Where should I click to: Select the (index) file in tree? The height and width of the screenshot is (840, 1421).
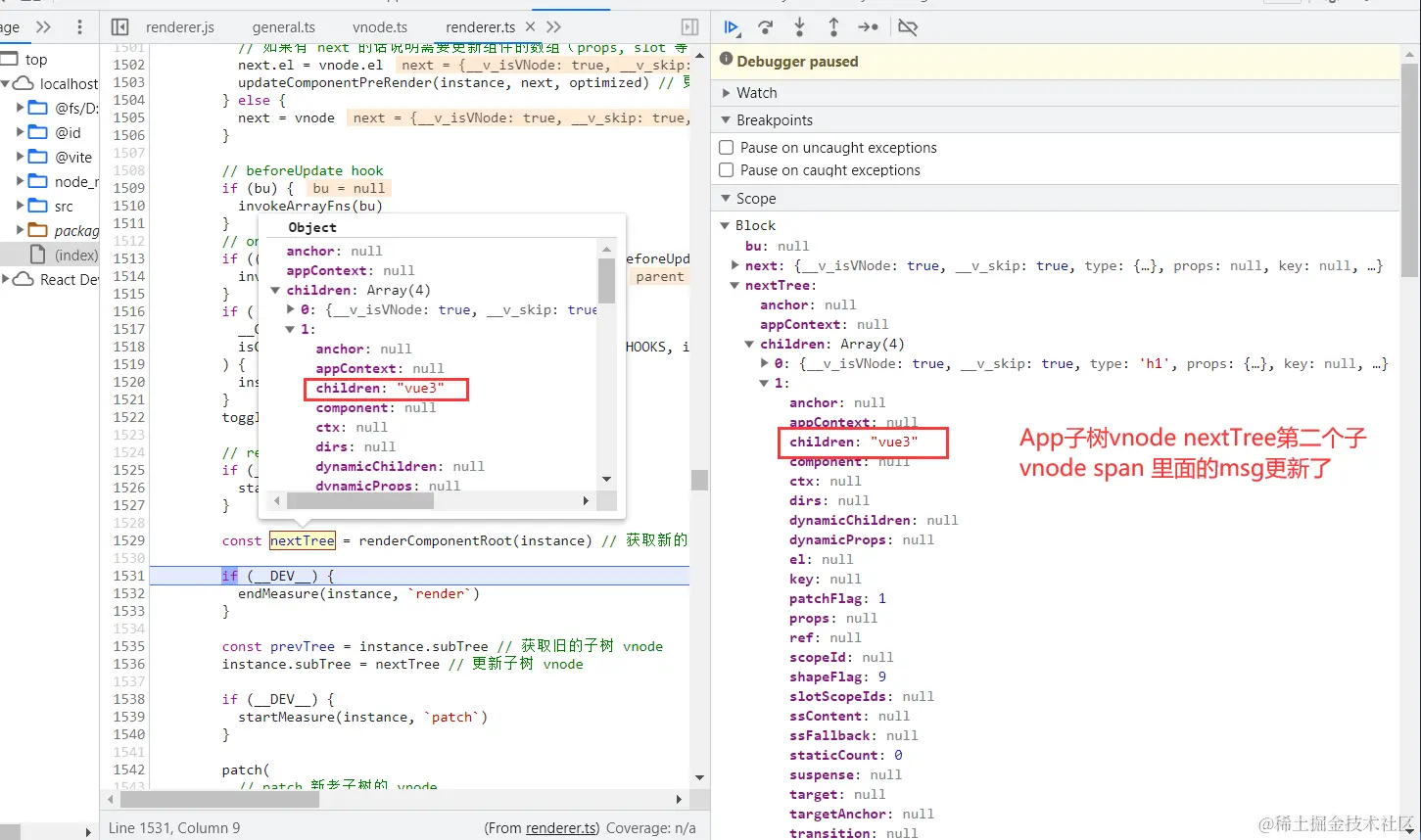tap(76, 255)
